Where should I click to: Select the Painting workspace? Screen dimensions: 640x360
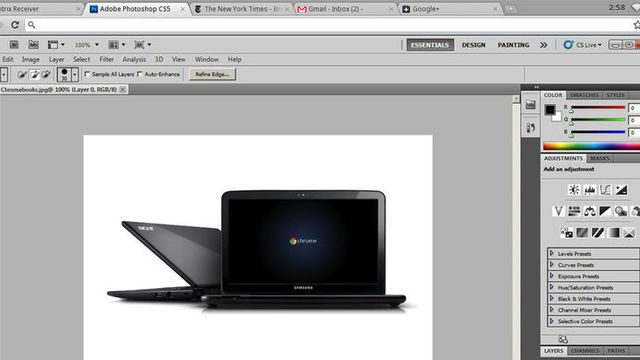point(513,45)
